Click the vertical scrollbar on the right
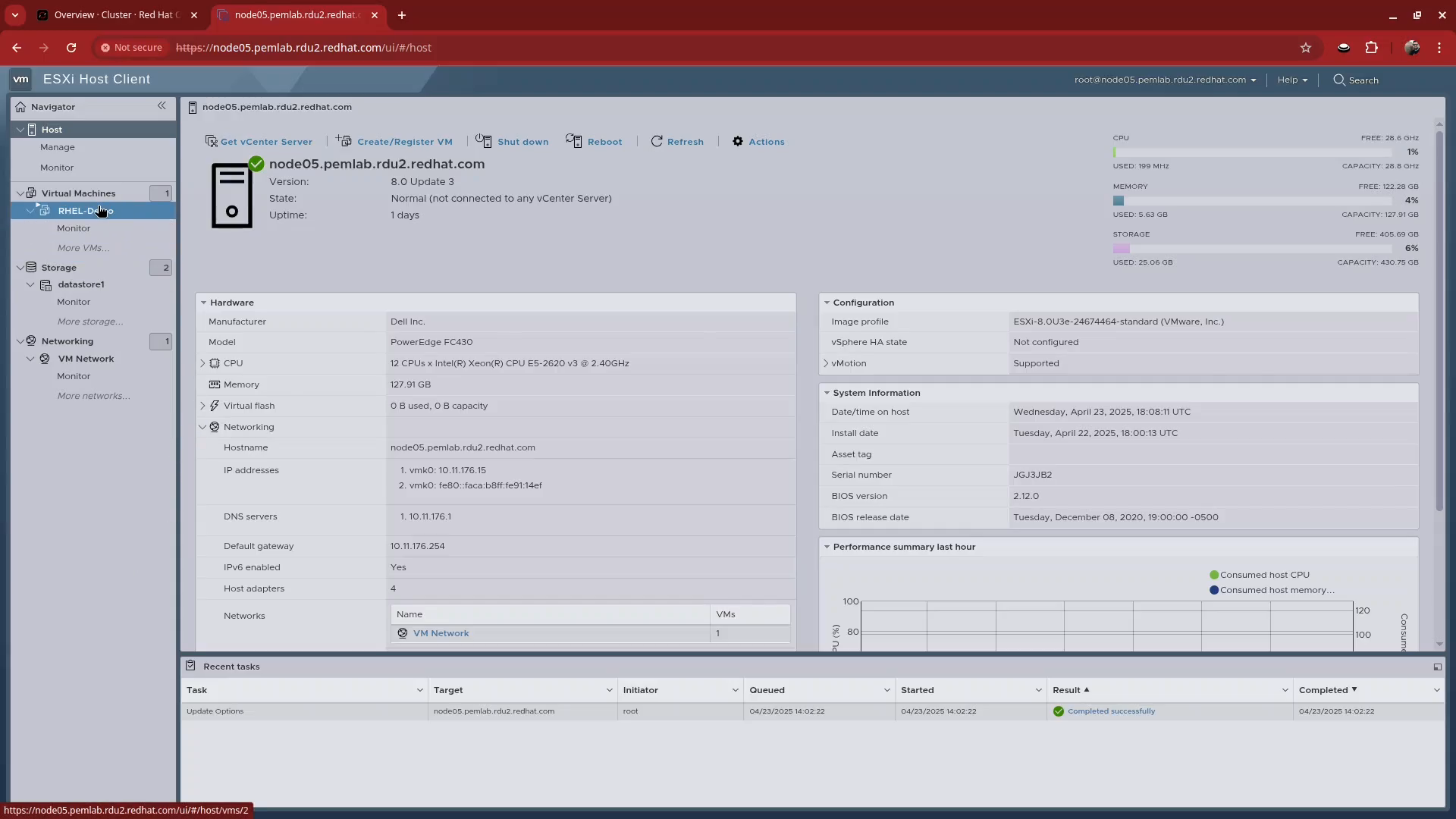Screen dimensions: 1456x819 click(1439, 318)
